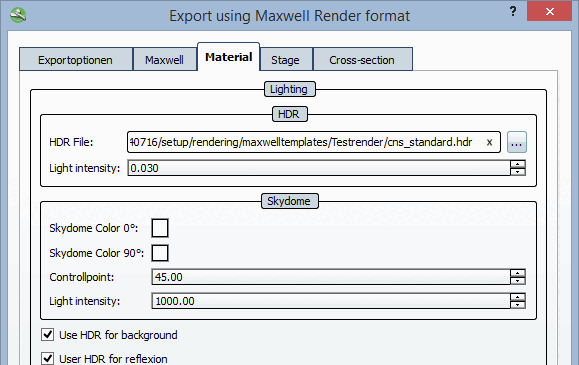This screenshot has width=579, height=365.
Task: Click the application icon in title bar
Action: click(18, 15)
